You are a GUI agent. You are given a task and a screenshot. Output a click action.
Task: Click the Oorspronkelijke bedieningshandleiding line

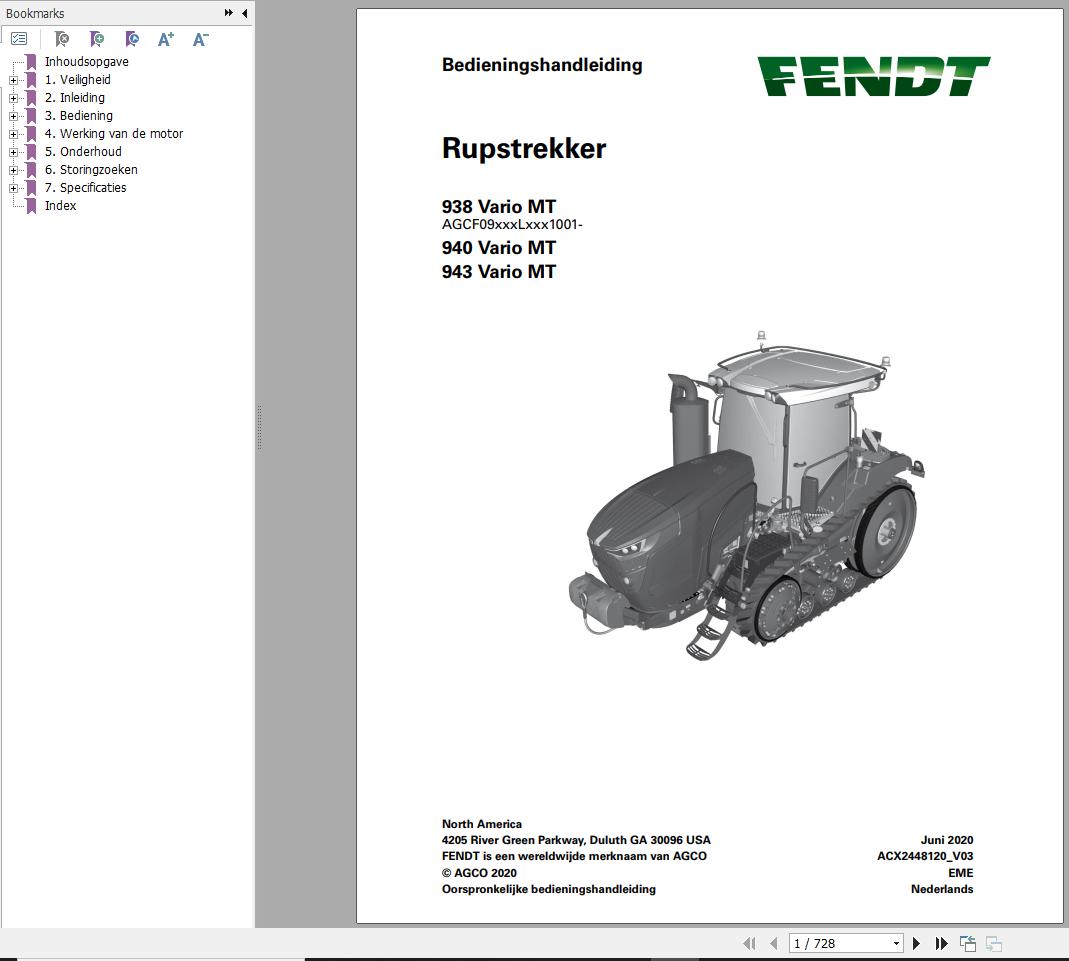(x=549, y=889)
